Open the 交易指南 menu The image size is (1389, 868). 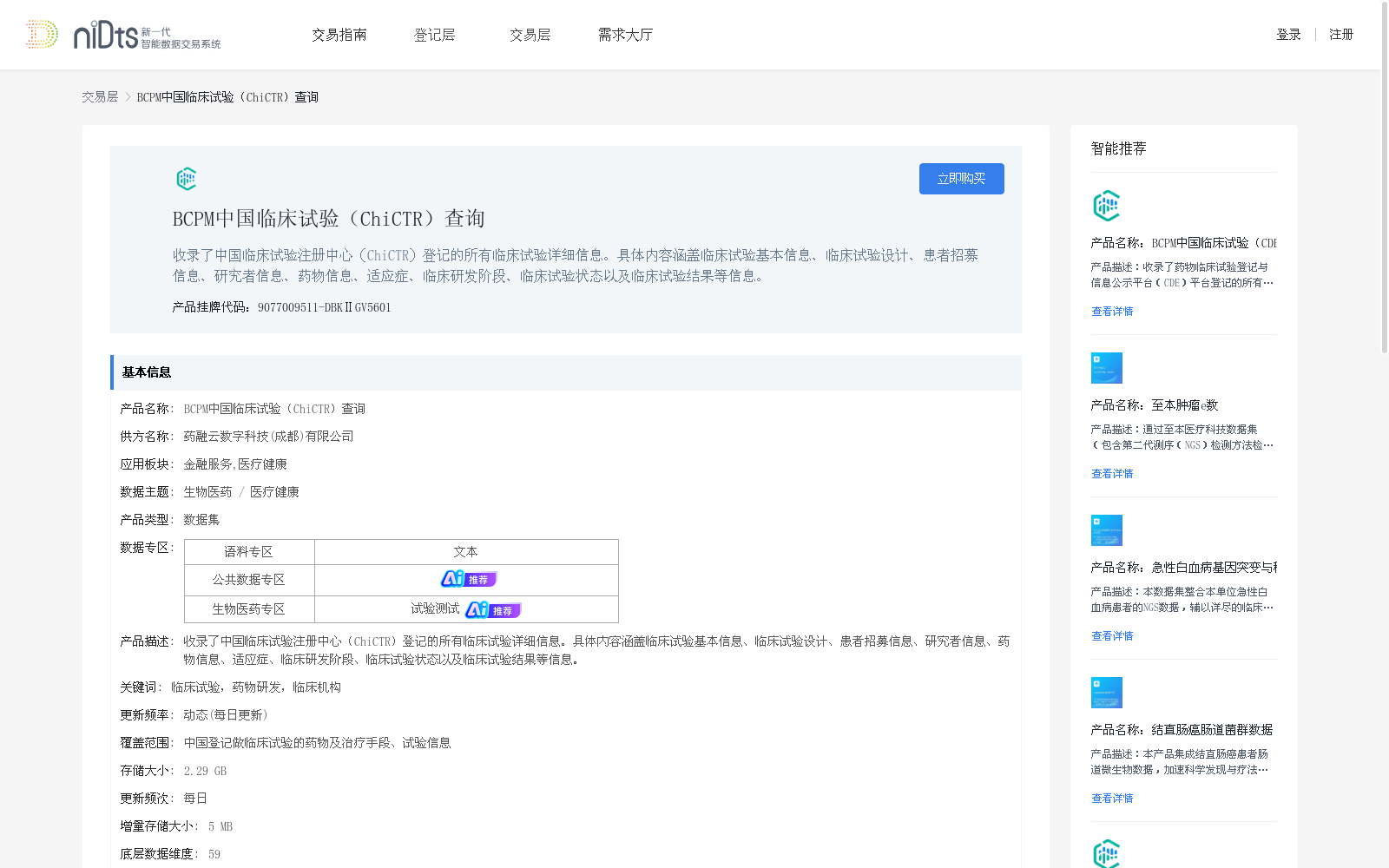[x=339, y=35]
